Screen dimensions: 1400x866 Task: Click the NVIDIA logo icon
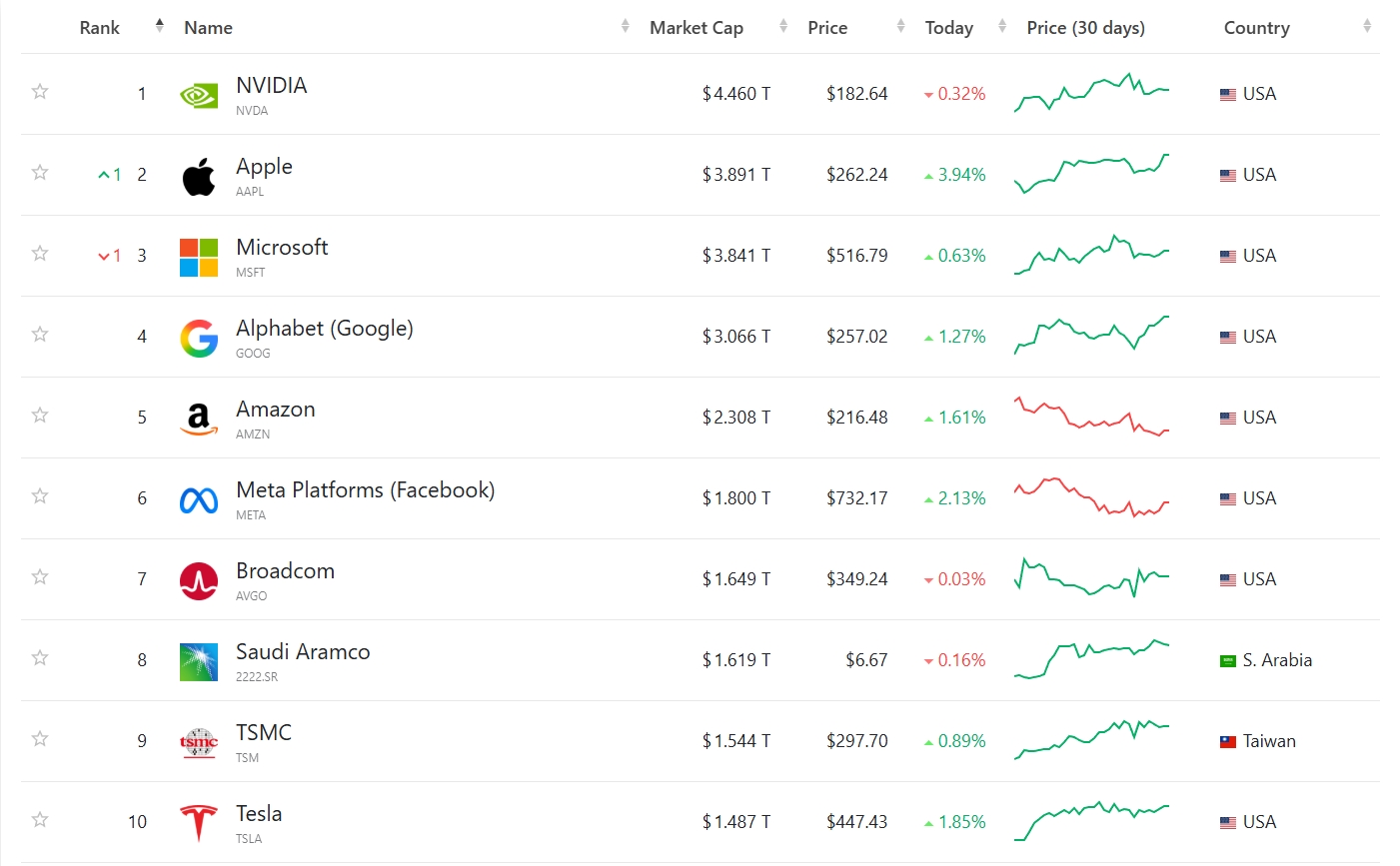point(199,95)
